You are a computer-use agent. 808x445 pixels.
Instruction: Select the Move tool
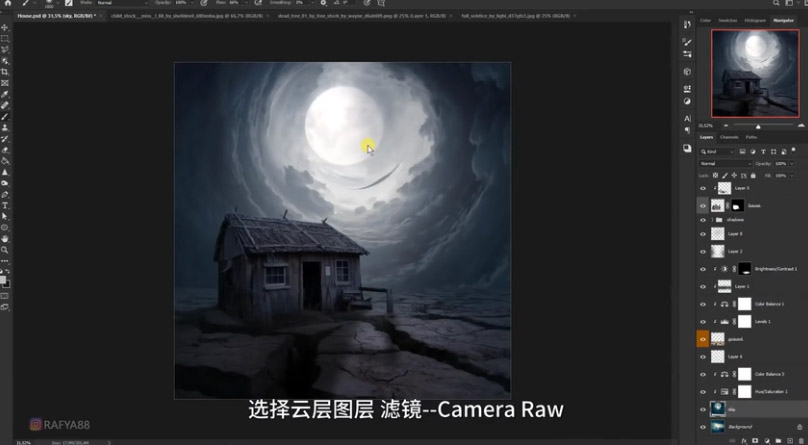pos(5,28)
